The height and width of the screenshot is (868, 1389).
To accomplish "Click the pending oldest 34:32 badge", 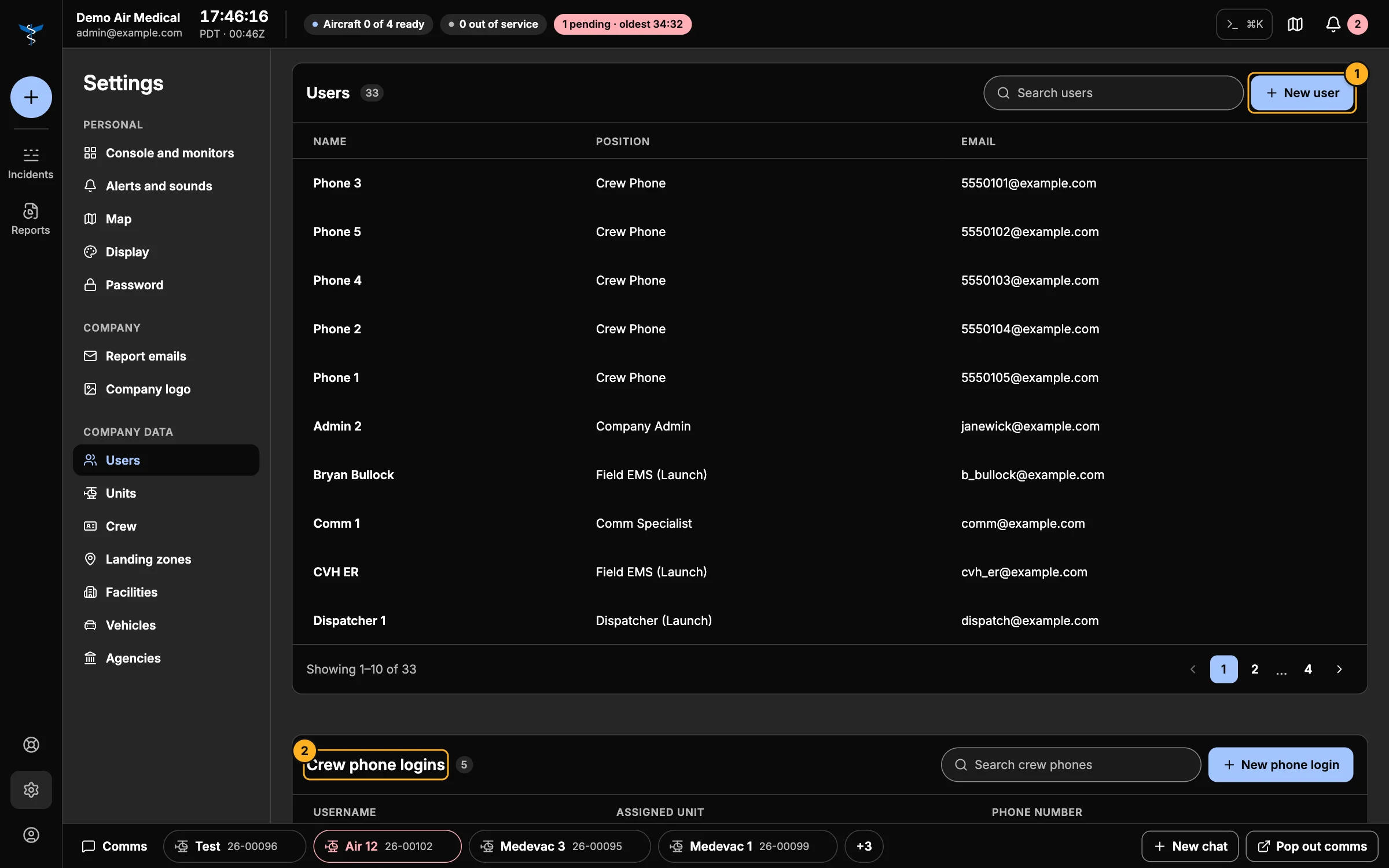I will click(623, 24).
